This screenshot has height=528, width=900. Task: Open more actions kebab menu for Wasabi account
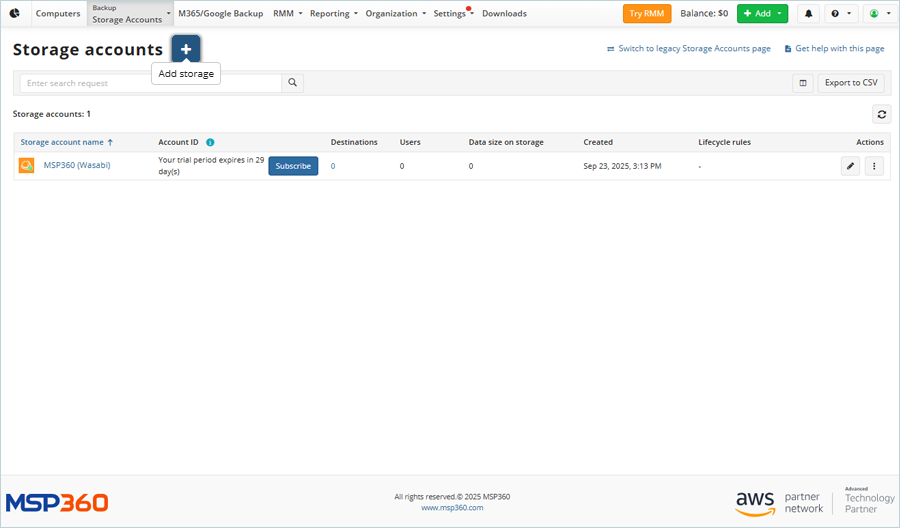click(874, 166)
